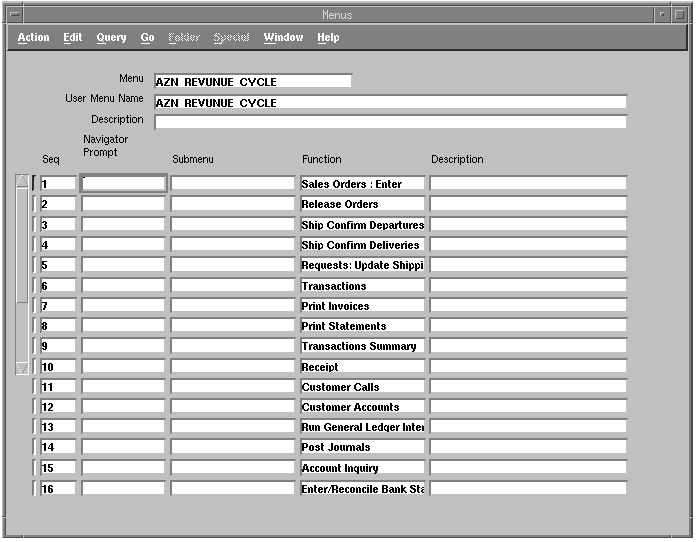Select the 'Customer Calls' function field

pos(363,387)
